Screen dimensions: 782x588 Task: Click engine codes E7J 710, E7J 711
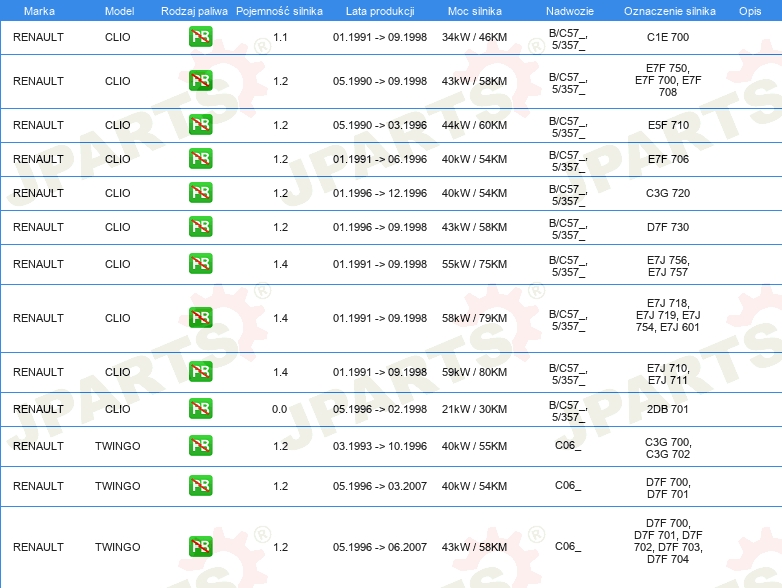[668, 374]
